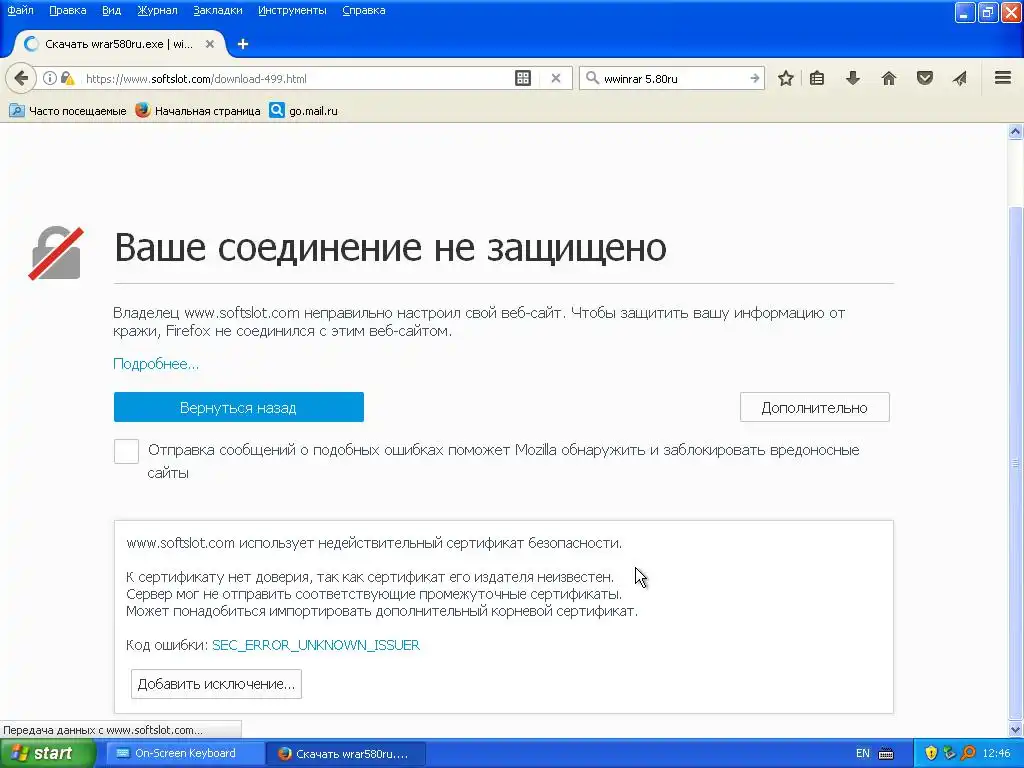Click the address bar URL field
The width and height of the screenshot is (1024, 768).
tap(297, 78)
